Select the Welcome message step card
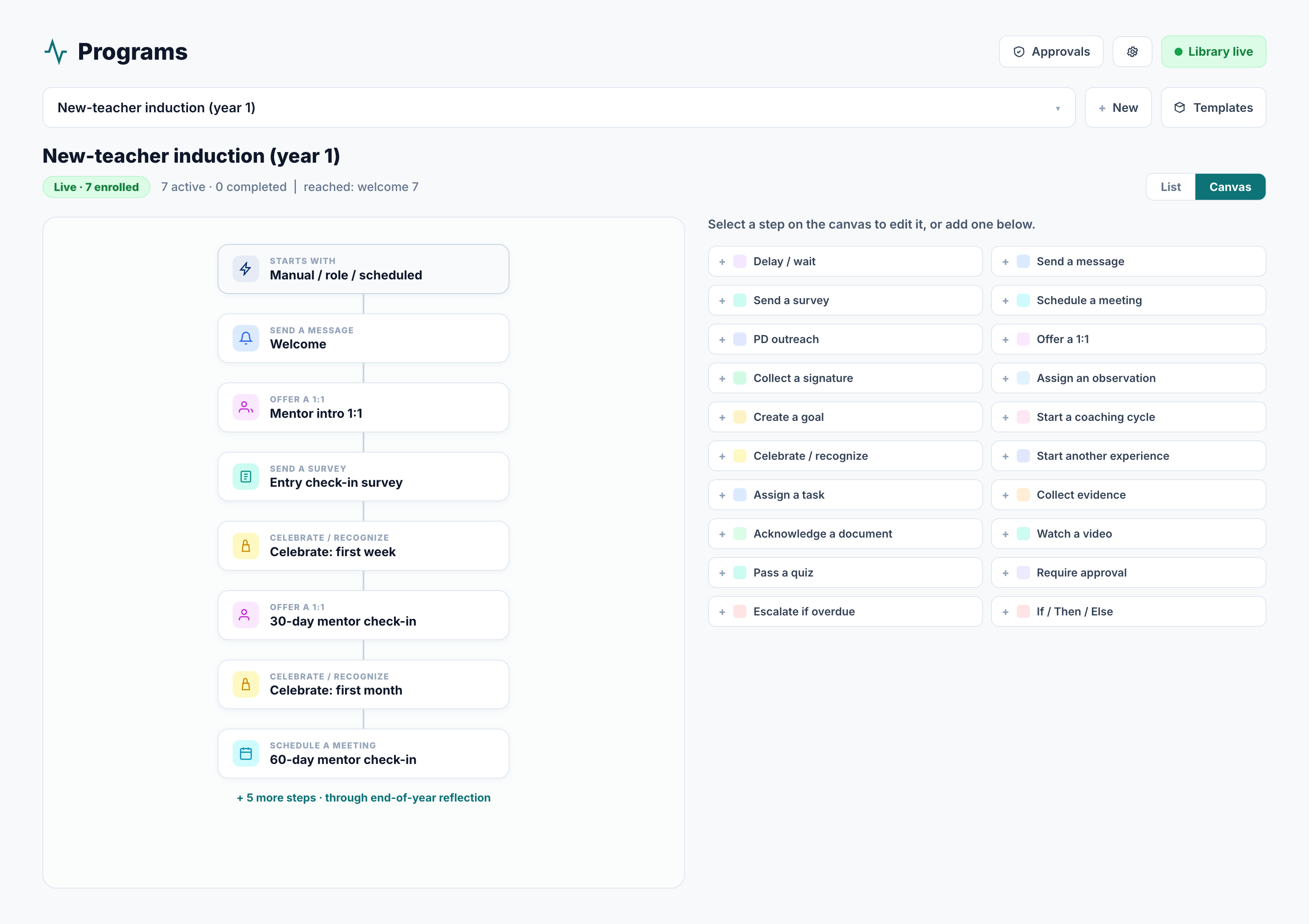 pos(363,338)
